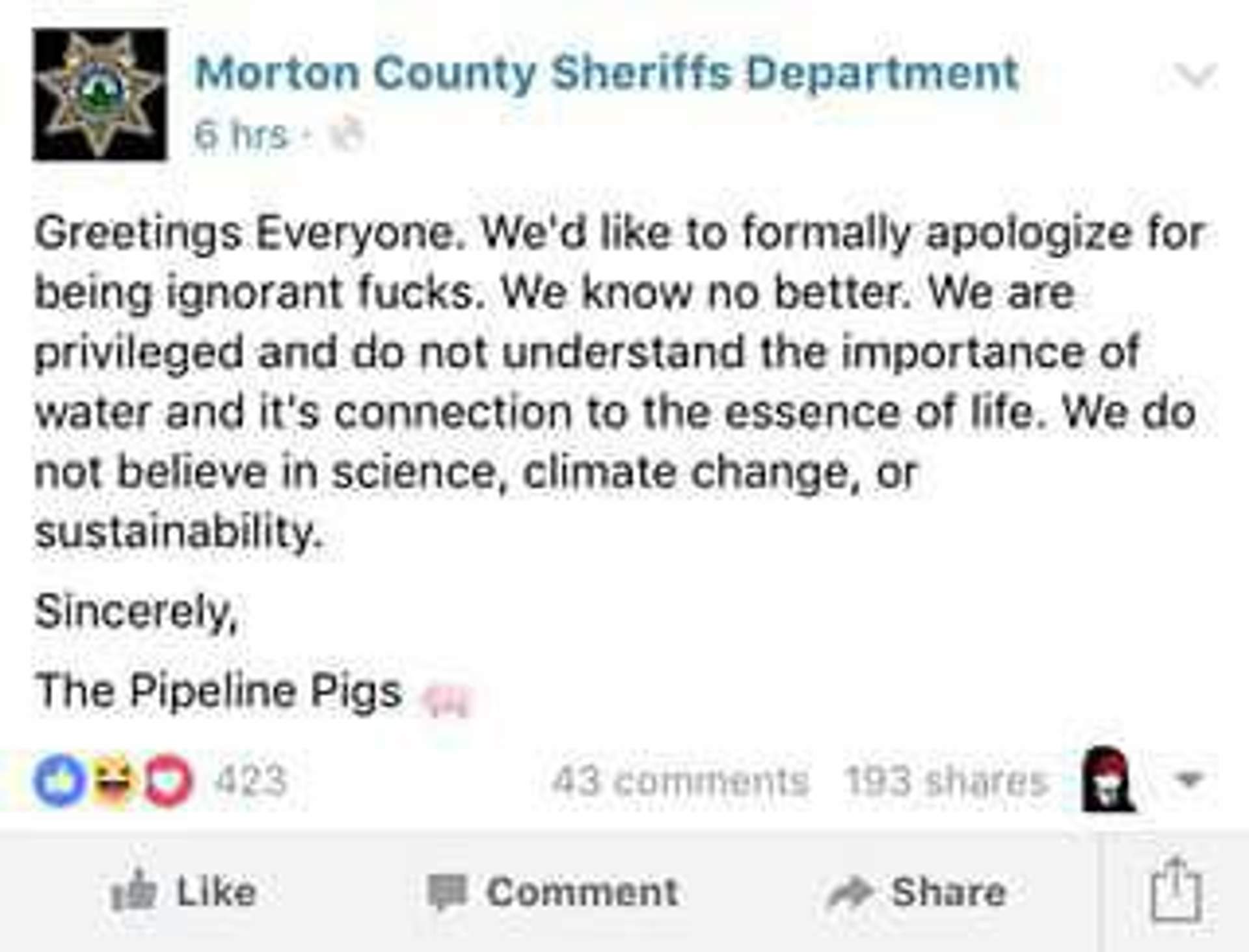
Task: Click the heart Love reaction icon
Action: (x=167, y=780)
